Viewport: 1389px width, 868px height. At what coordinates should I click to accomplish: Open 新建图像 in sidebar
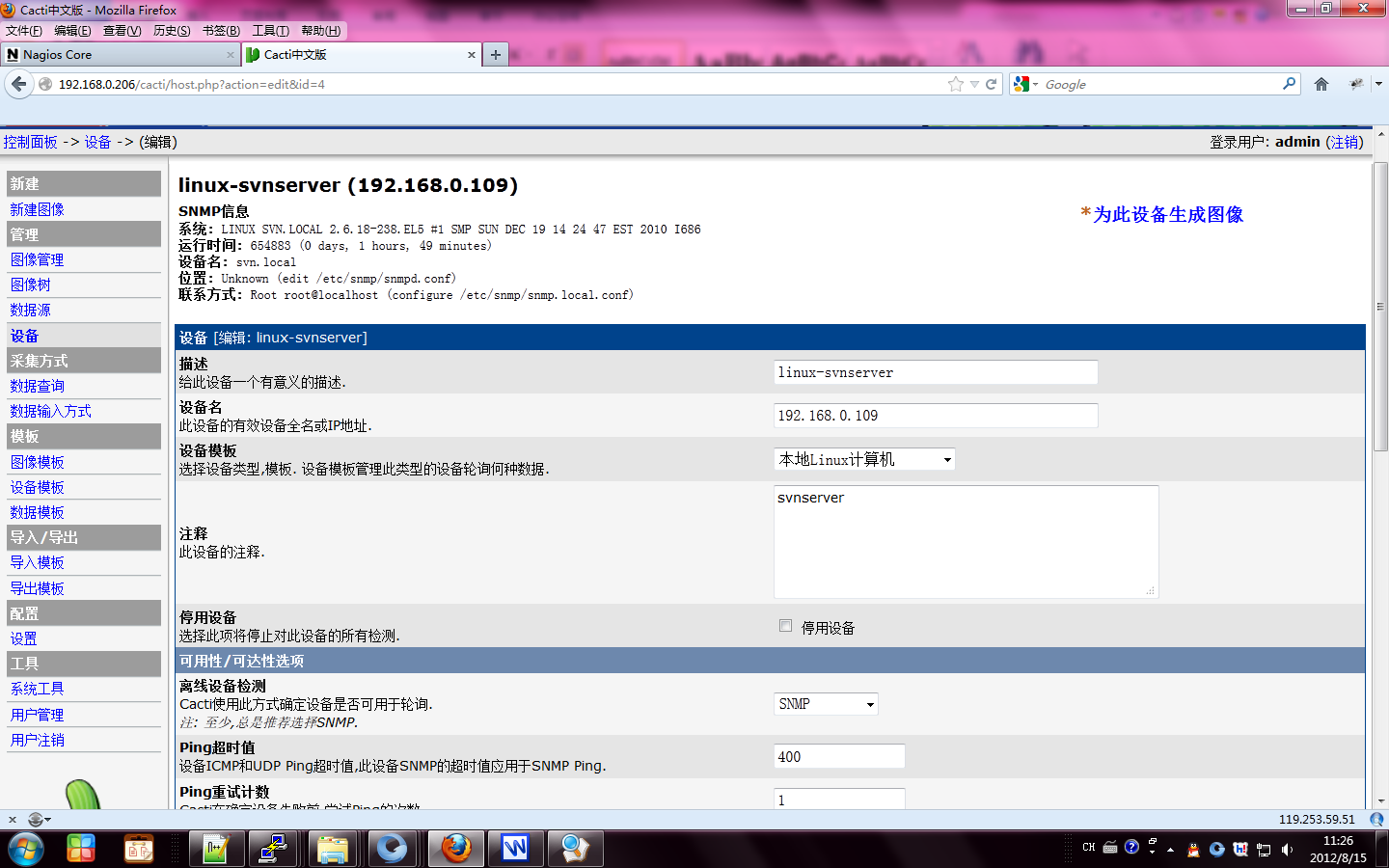click(37, 209)
